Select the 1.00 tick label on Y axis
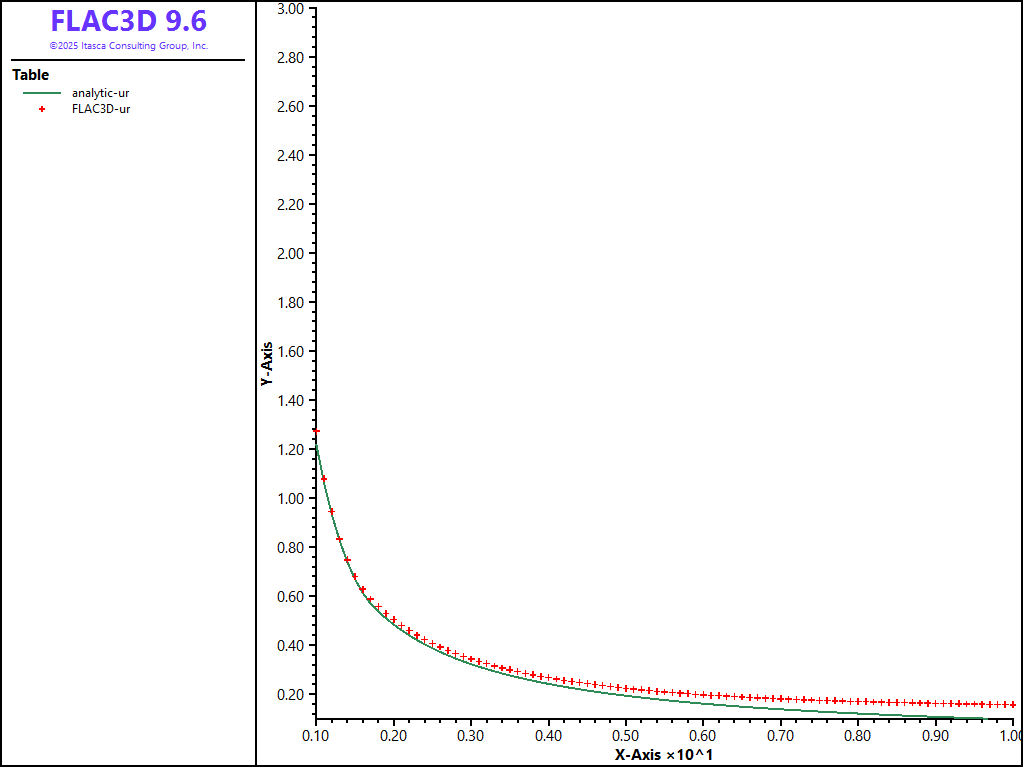1024x768 pixels. coord(290,499)
